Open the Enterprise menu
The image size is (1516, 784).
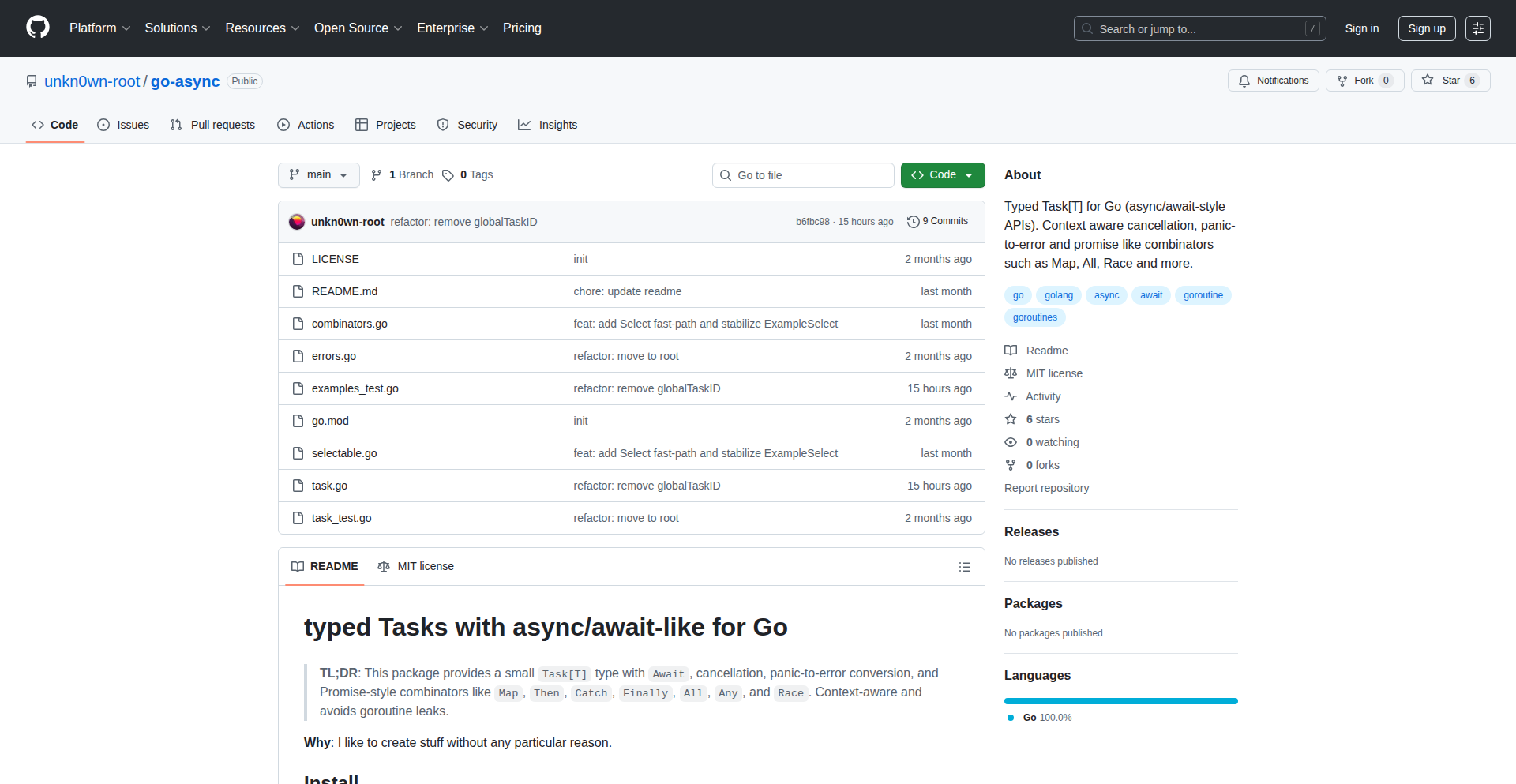tap(452, 28)
